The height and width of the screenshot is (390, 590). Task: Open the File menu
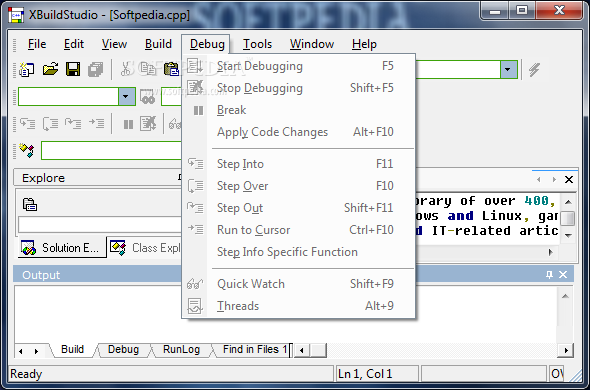(x=37, y=44)
